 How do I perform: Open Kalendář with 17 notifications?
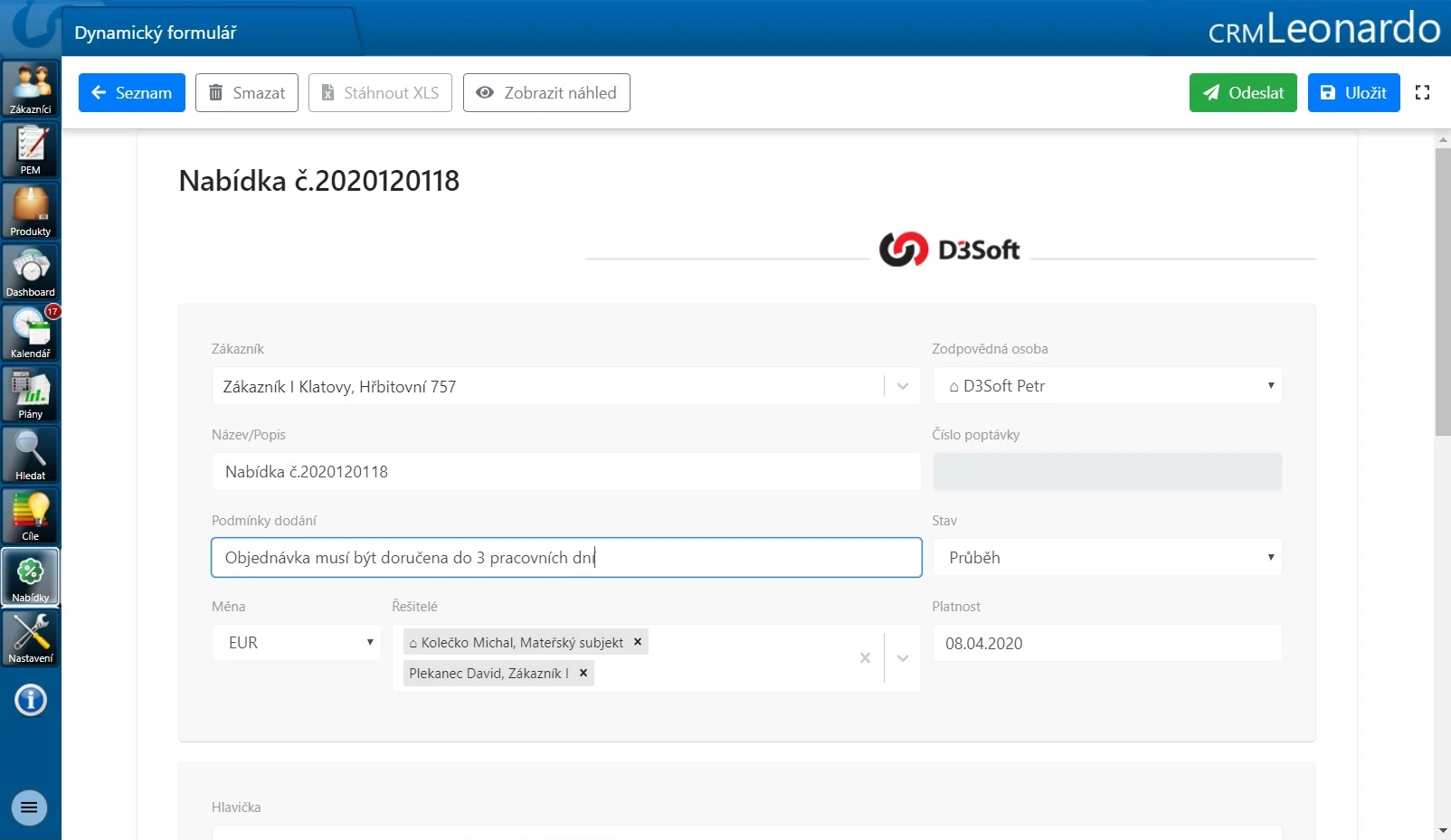point(31,333)
